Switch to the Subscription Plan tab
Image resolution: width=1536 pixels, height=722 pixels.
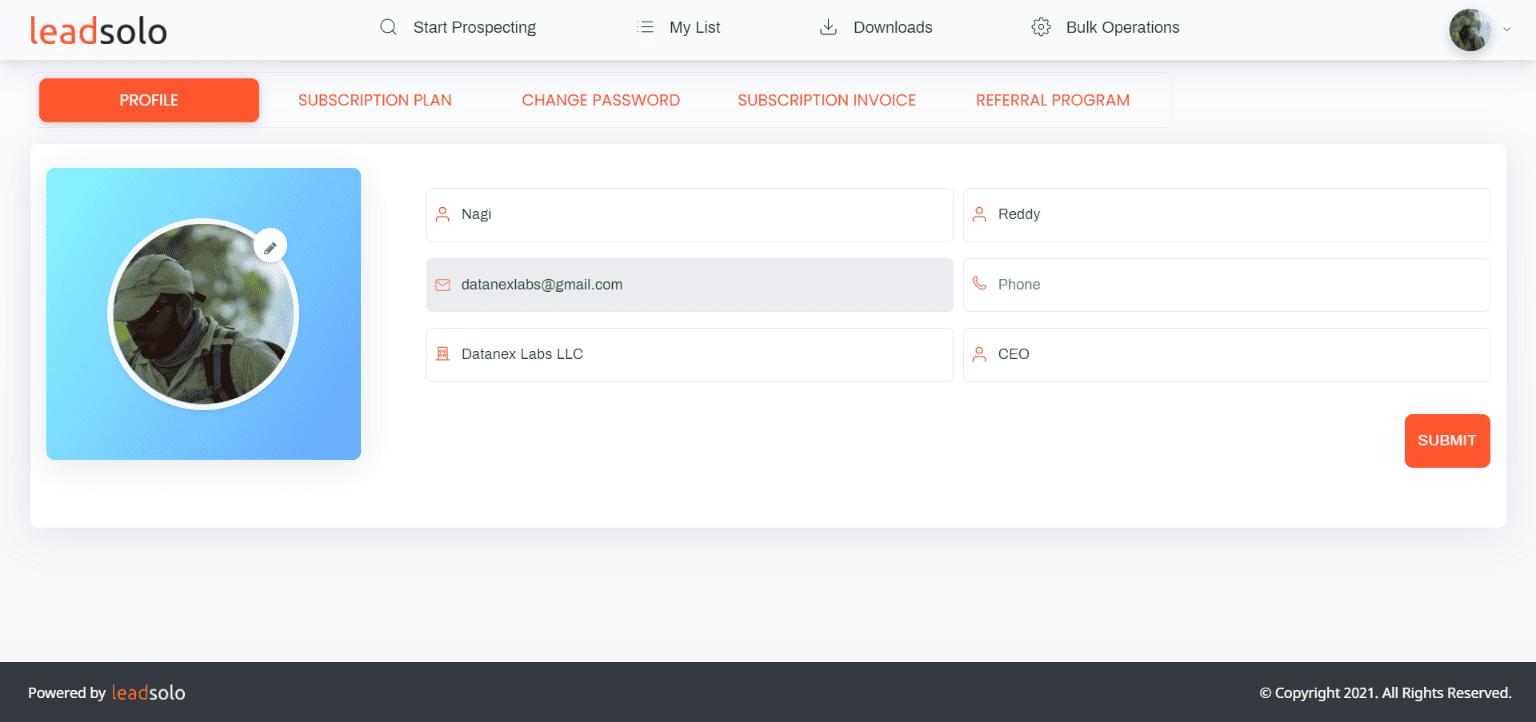tap(375, 100)
